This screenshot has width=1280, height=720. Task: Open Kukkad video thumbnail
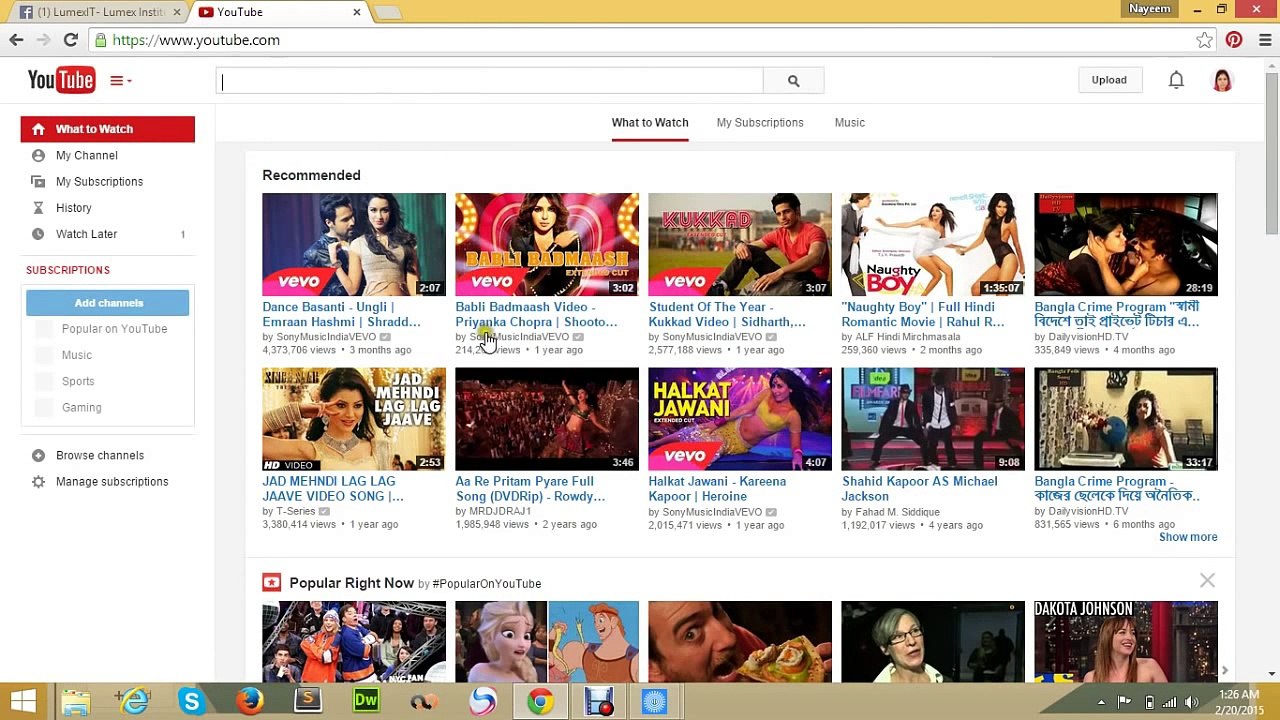pyautogui.click(x=740, y=244)
